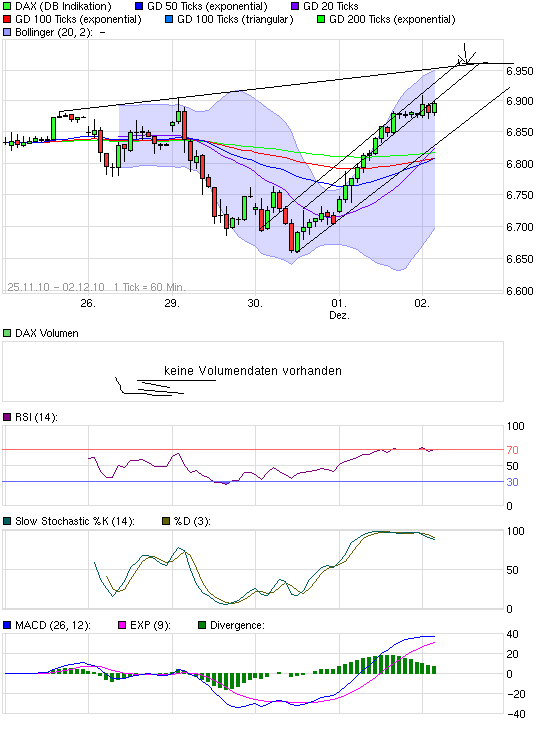Click the 'GD 50 Ticks (exponential)' label
This screenshot has height=748, width=545.
pos(207,6)
